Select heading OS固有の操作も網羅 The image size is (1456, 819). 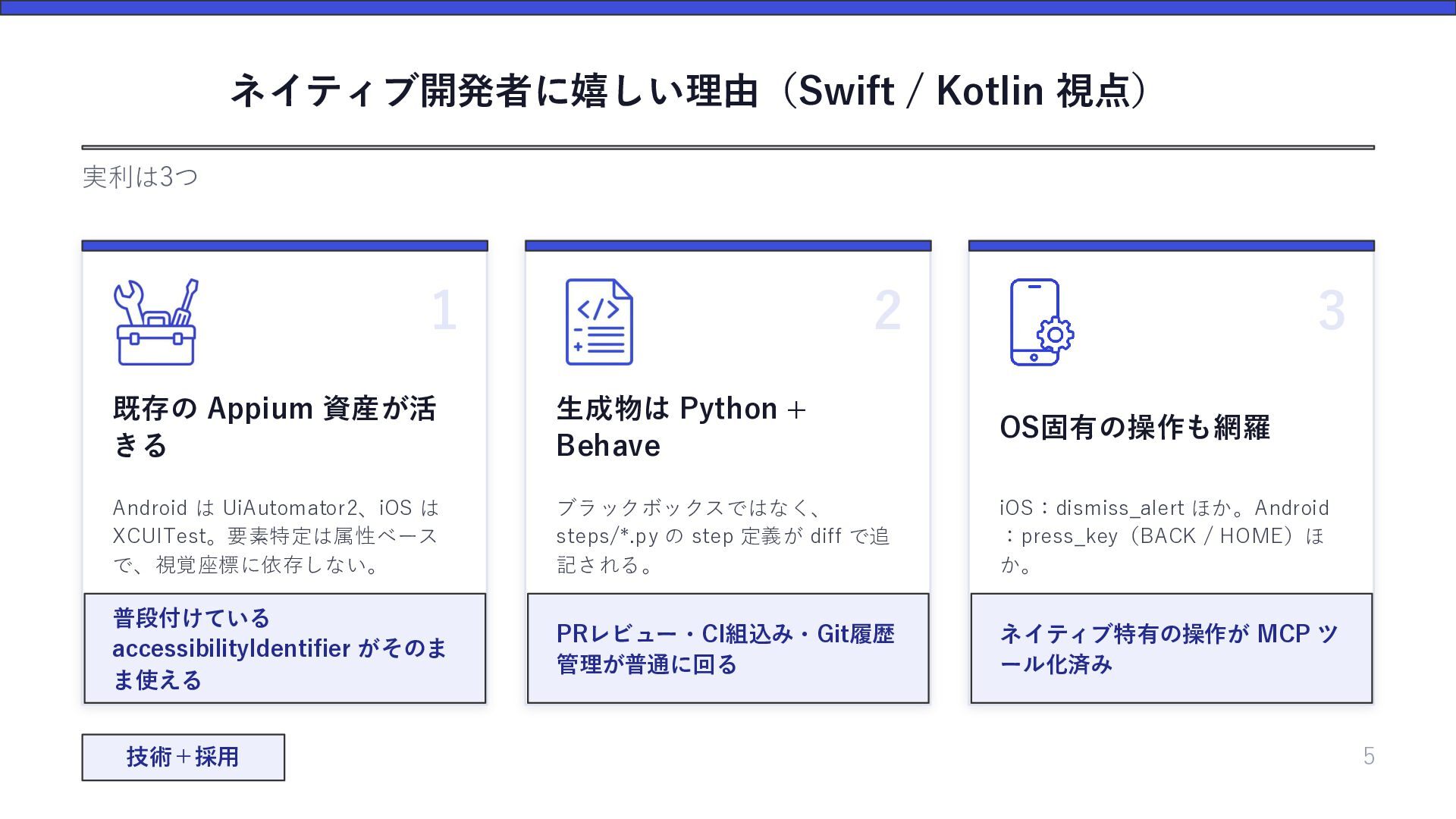pos(1134,427)
